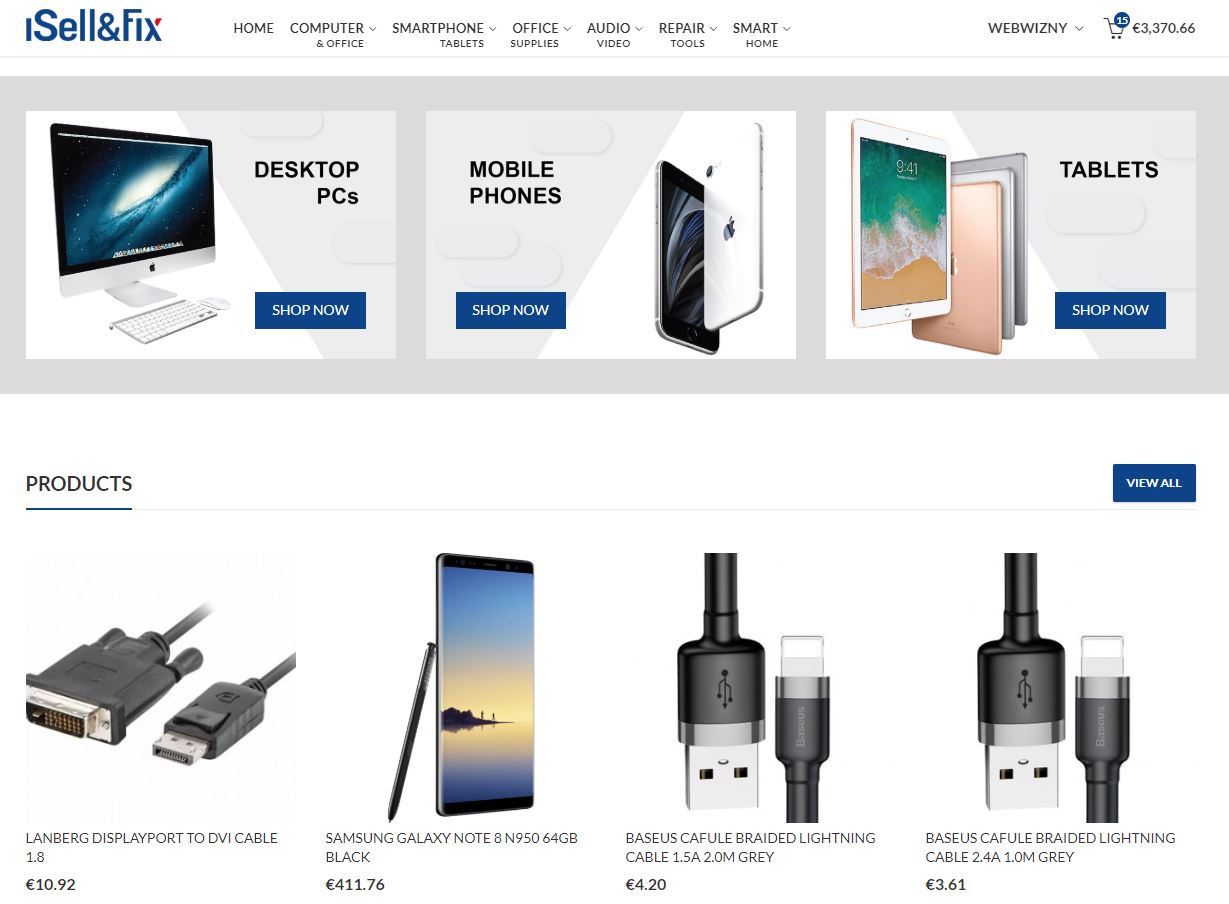Shop now for Desktop PCs
The width and height of the screenshot is (1229, 904).
pos(310,310)
